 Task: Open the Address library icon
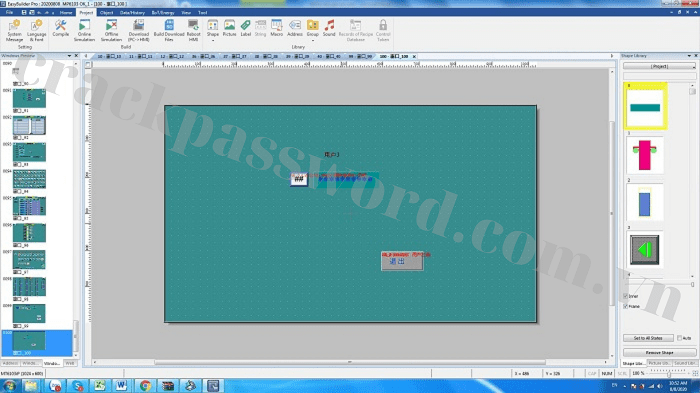click(x=295, y=28)
